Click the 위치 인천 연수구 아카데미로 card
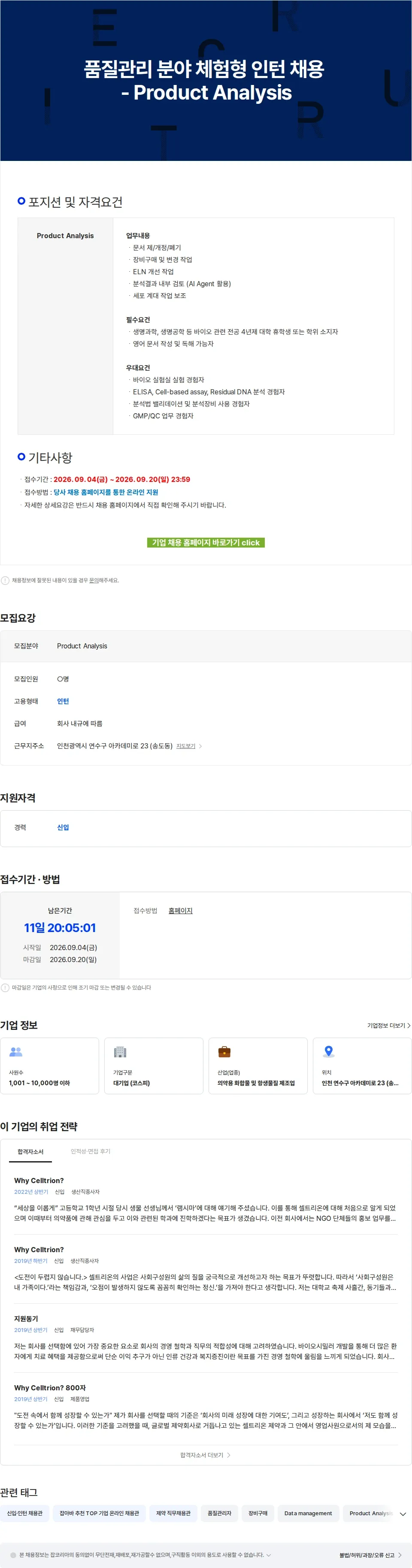 [362, 1066]
